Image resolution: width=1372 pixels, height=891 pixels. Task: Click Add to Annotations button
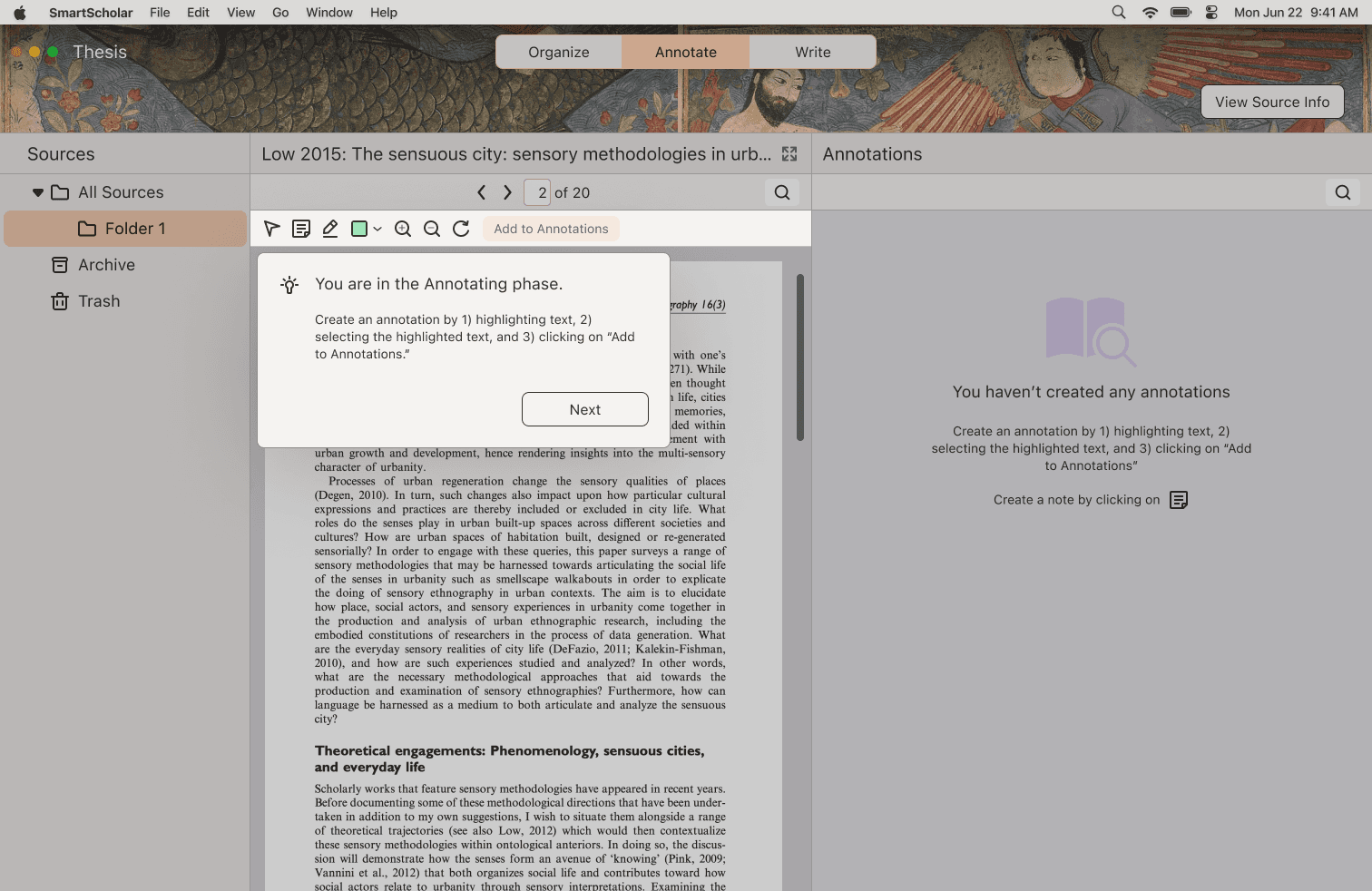(x=551, y=229)
